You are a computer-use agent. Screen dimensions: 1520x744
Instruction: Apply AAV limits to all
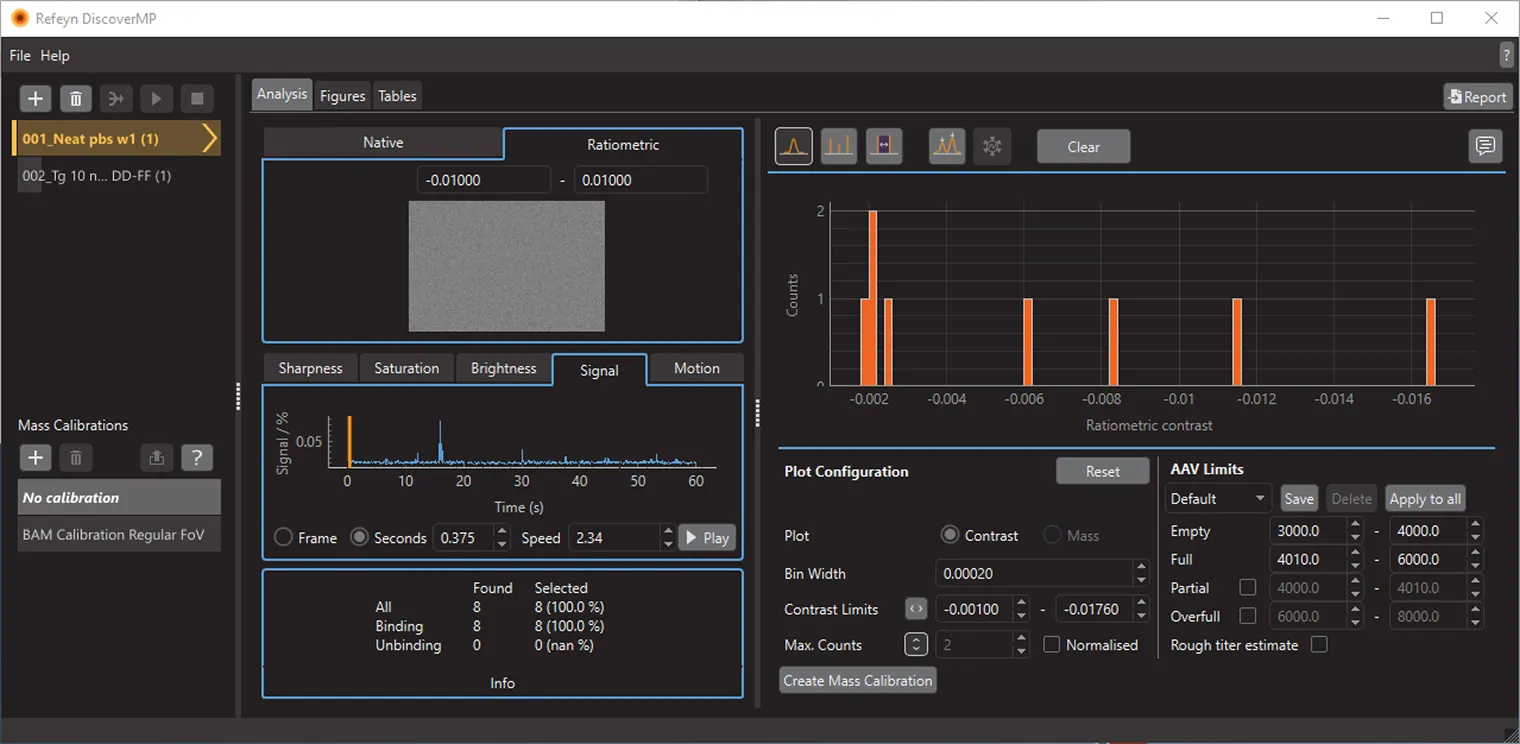[x=1425, y=498]
